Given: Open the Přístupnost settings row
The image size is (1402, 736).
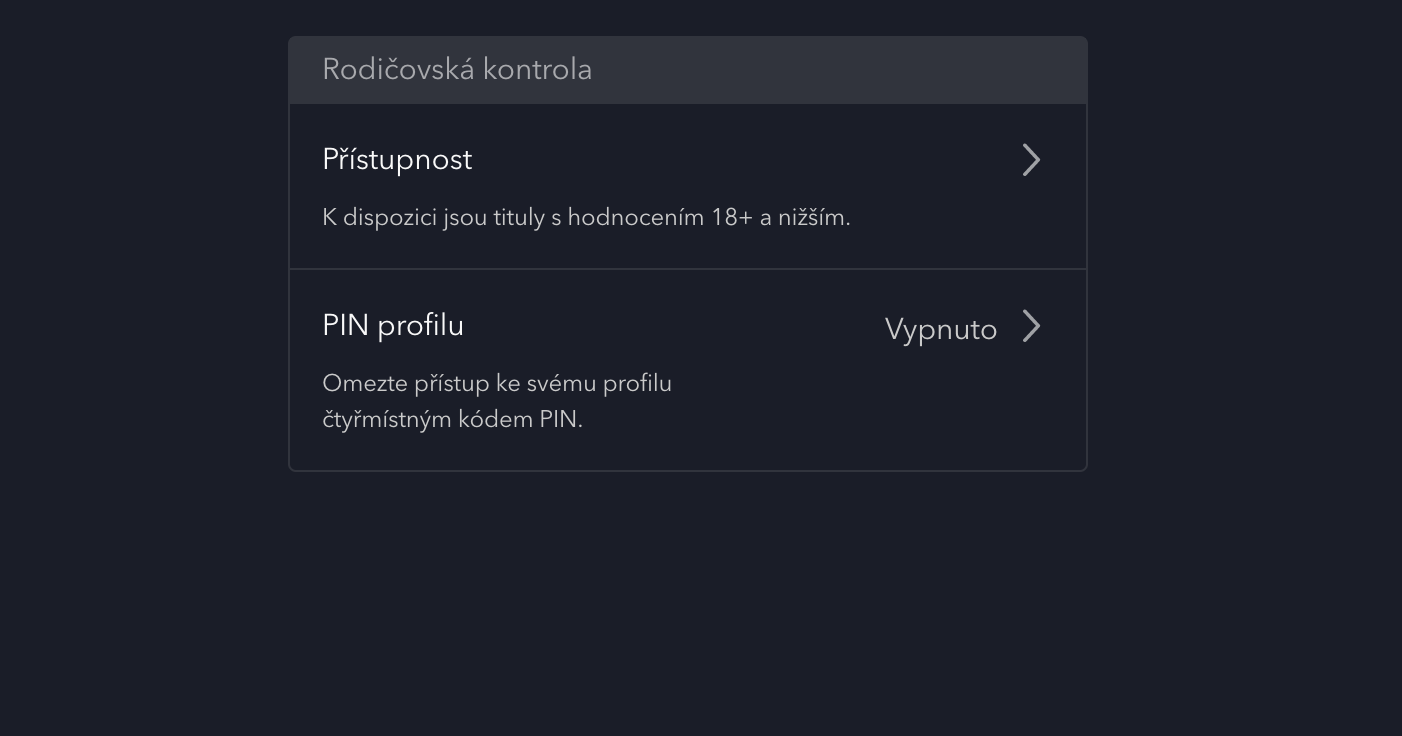Looking at the screenshot, I should point(687,186).
